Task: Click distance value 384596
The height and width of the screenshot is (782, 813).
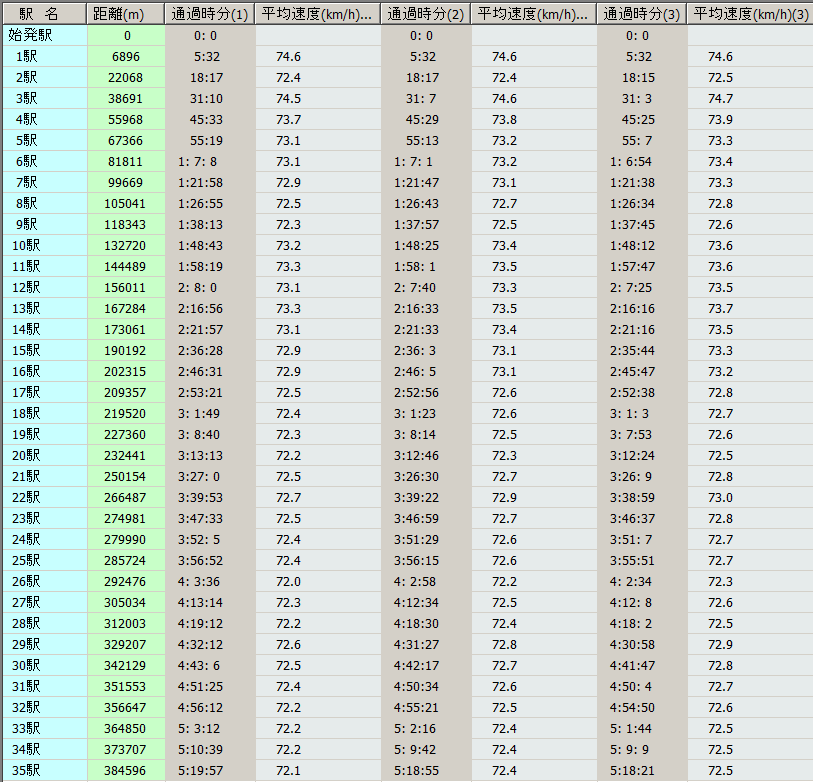Action: (x=125, y=771)
